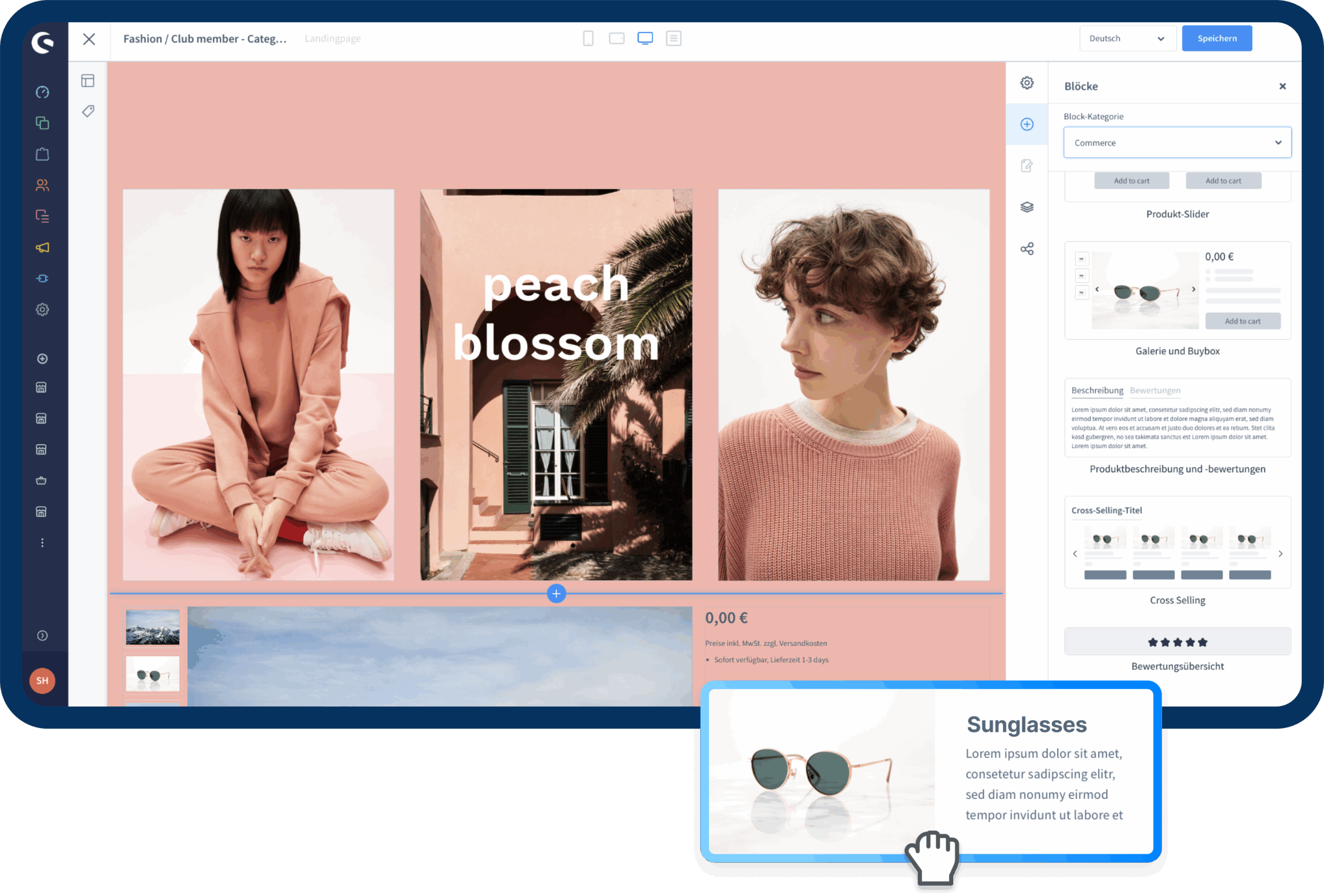Viewport: 1324px width, 896px height.
Task: Click the Bewertungsübersicht star rating block
Action: (1177, 642)
